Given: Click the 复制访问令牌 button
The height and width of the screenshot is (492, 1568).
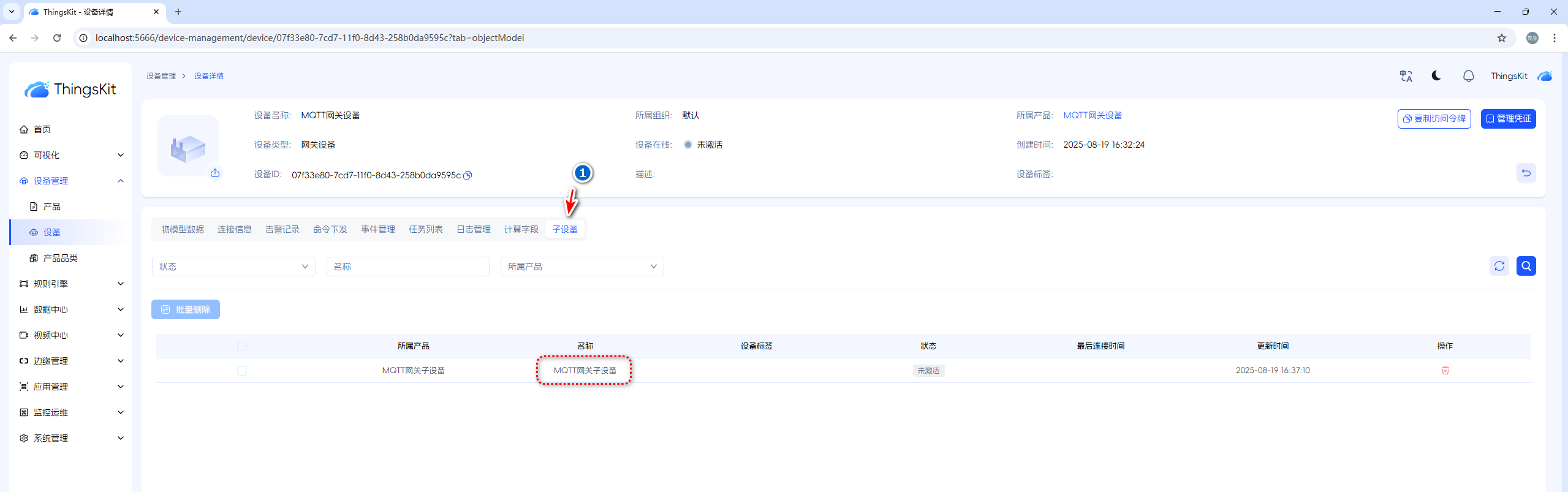Looking at the screenshot, I should (1434, 119).
